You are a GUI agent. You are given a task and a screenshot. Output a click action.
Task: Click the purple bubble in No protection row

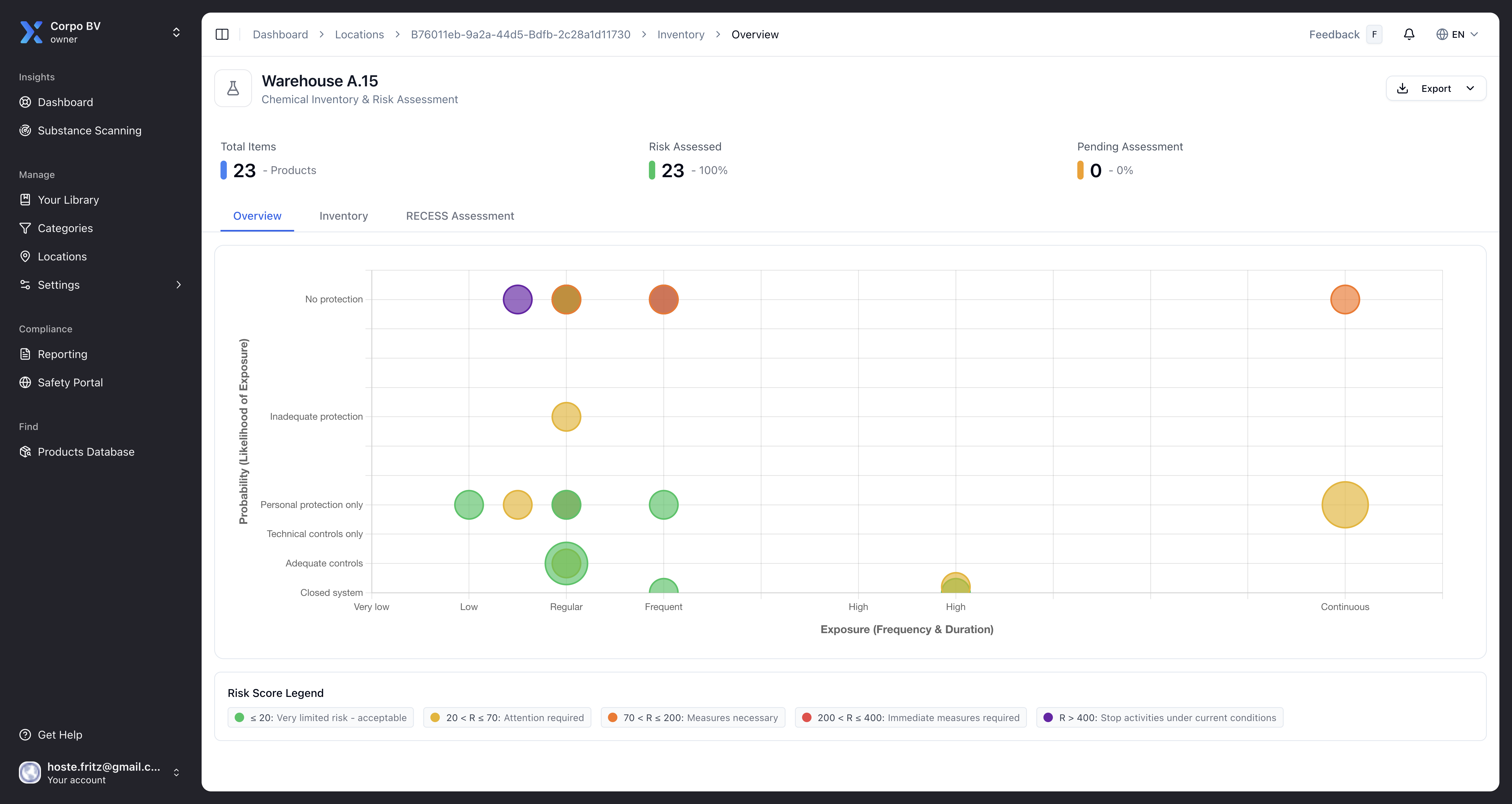(517, 299)
